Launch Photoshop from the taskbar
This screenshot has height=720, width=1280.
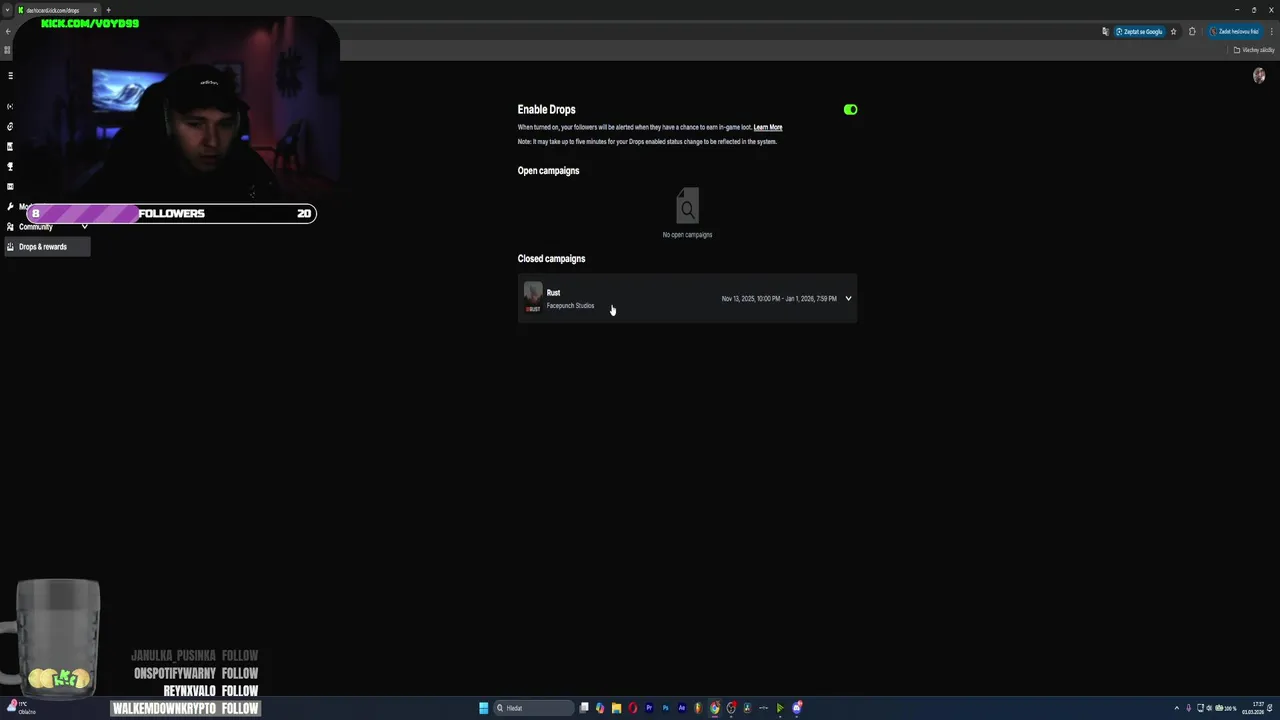pos(665,708)
